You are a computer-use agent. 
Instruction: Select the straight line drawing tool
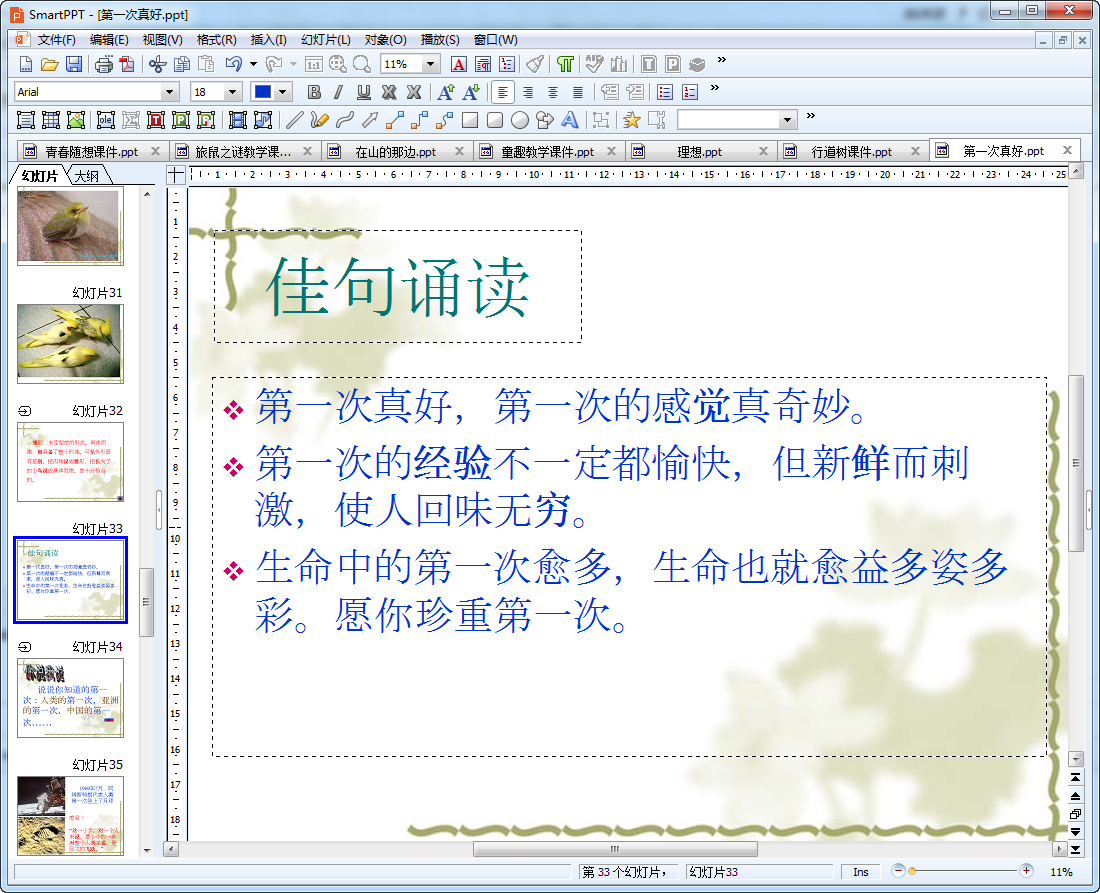(294, 120)
